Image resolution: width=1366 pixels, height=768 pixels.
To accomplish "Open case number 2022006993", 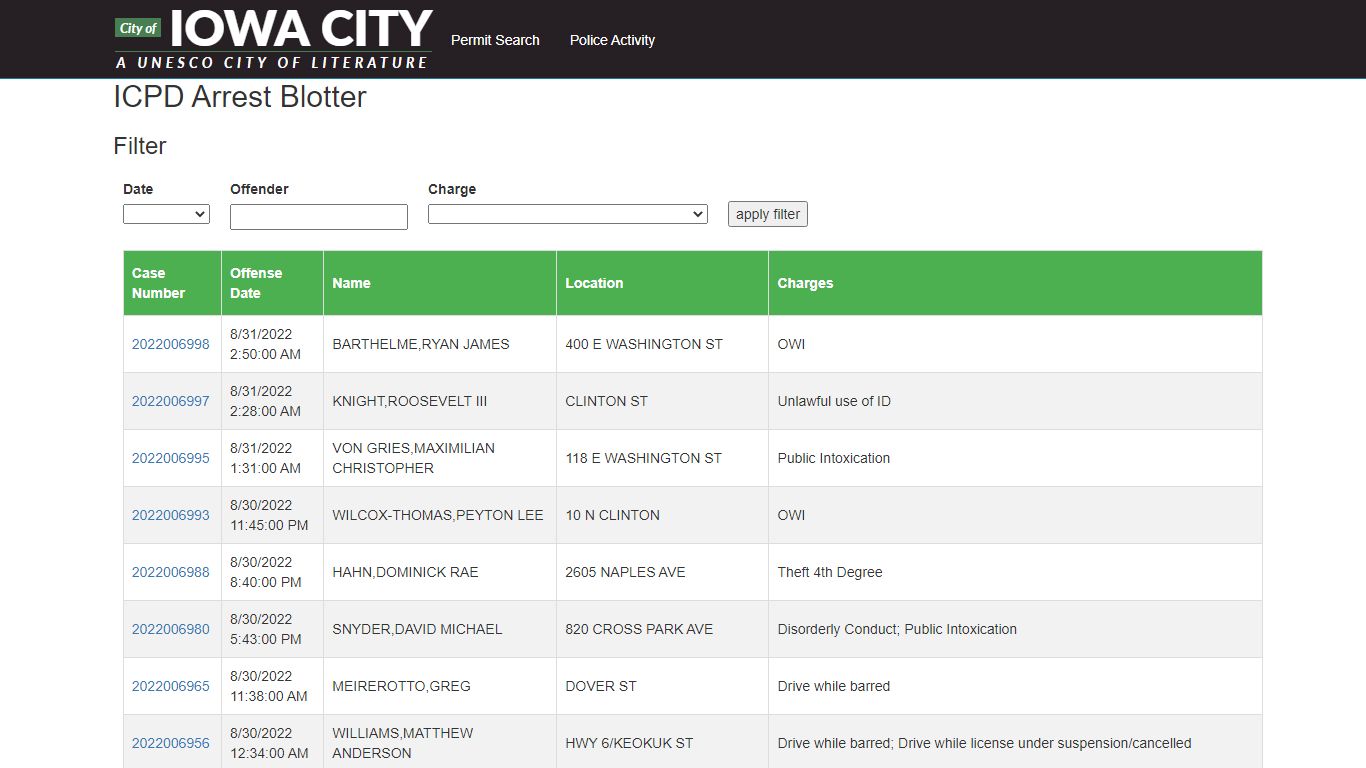I will click(x=171, y=515).
